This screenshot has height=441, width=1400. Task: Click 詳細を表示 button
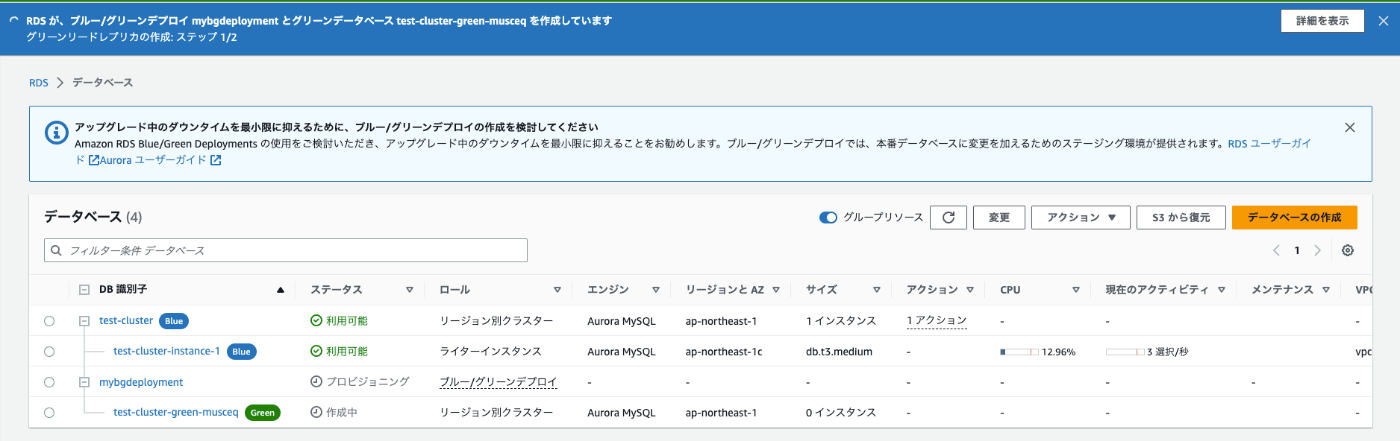[1322, 21]
